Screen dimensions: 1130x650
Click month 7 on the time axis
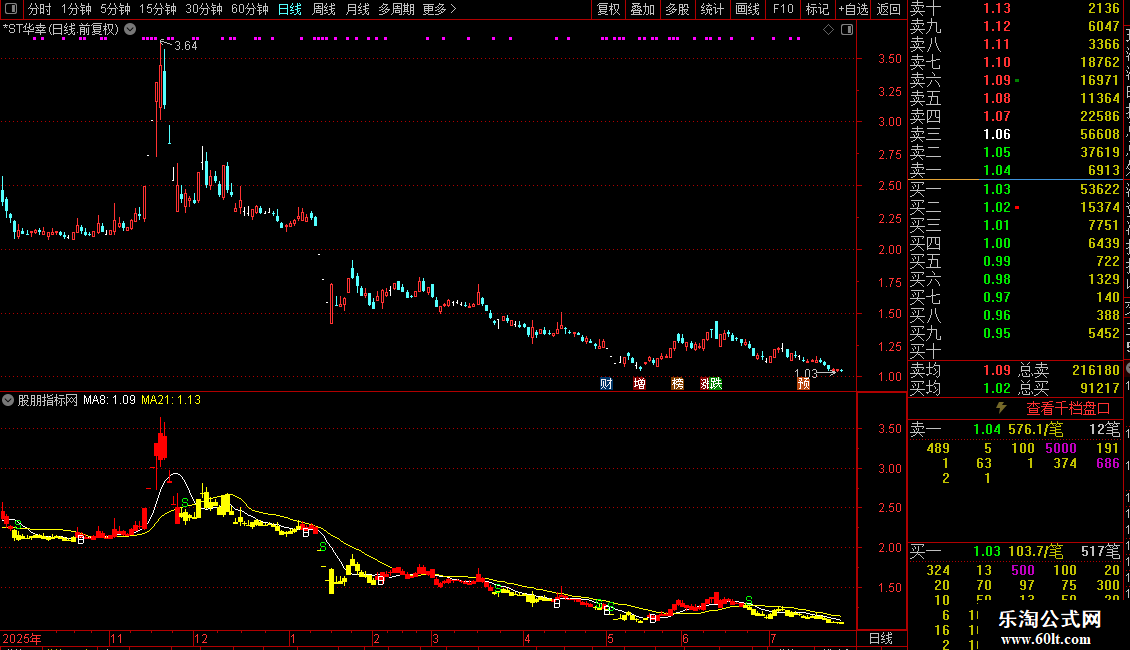coord(773,638)
